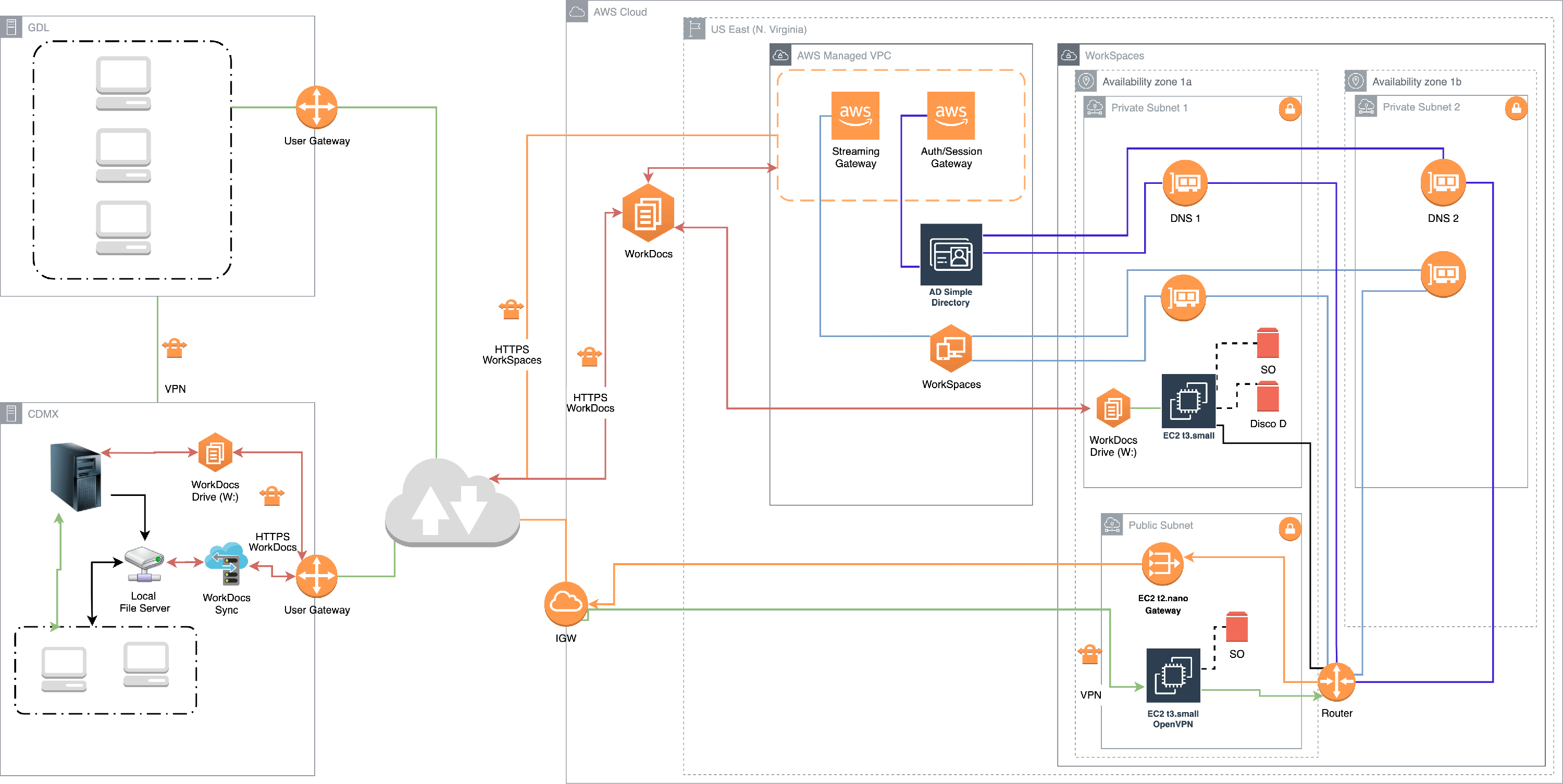Select the 'Private Subnet 2' label
Image resolution: width=1563 pixels, height=784 pixels.
(1421, 107)
